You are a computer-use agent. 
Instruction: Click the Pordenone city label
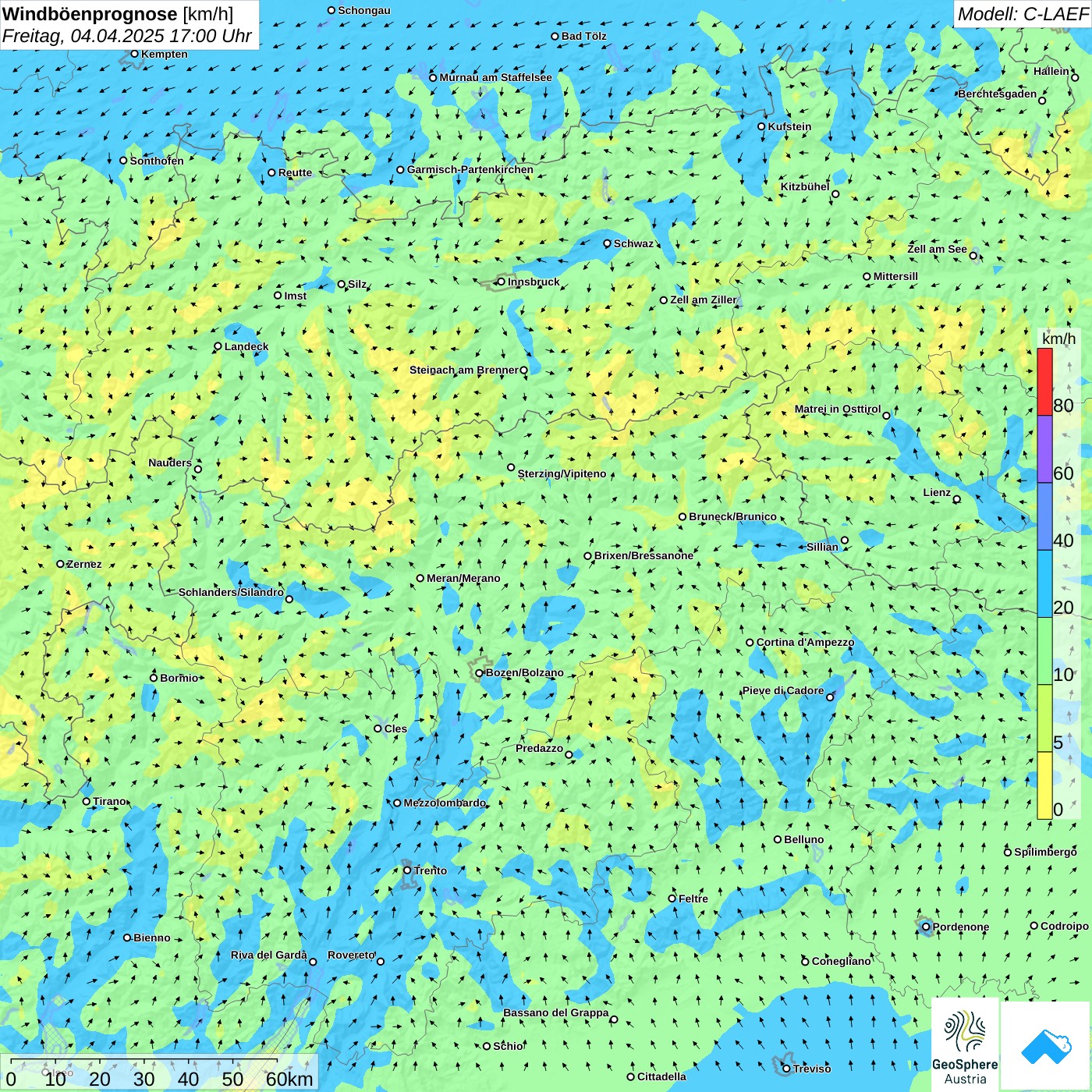[x=961, y=927]
